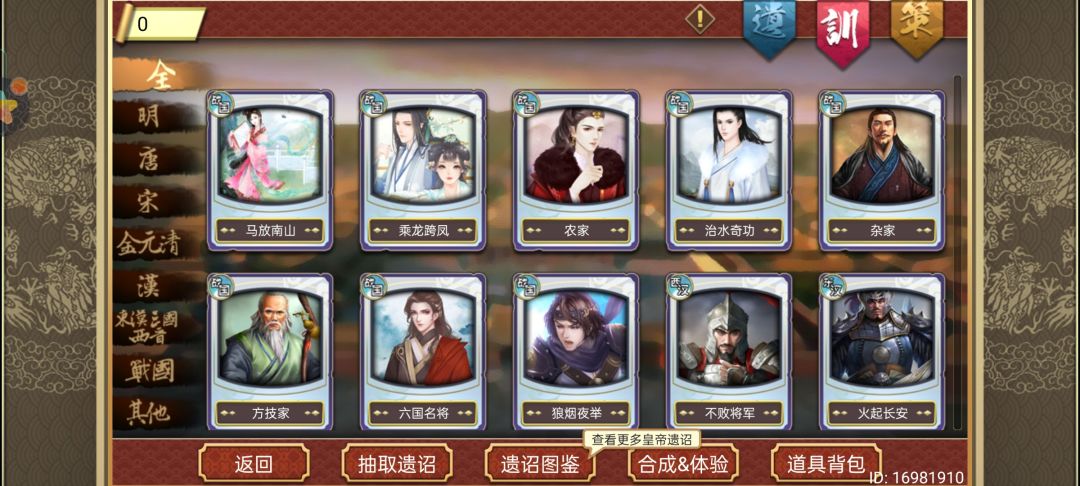Click the 抽取遗诏 button
The width and height of the screenshot is (1080, 486).
click(x=397, y=463)
